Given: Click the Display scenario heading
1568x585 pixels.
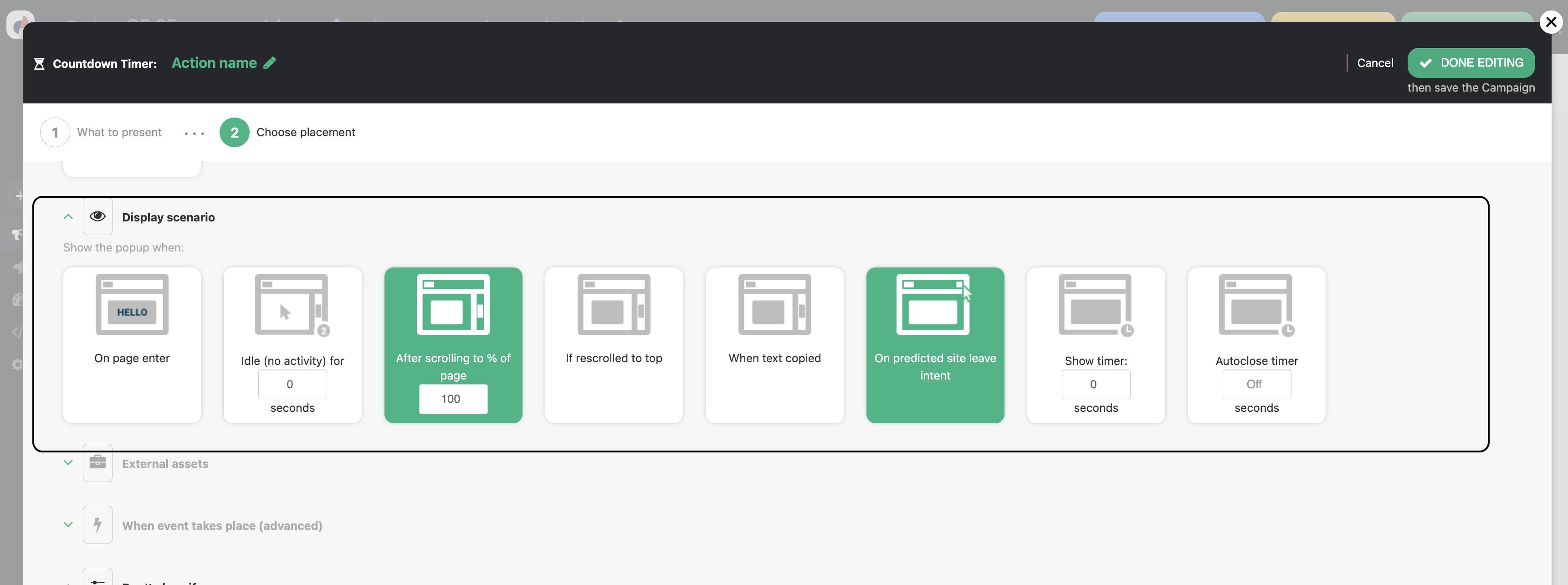Looking at the screenshot, I should [169, 217].
